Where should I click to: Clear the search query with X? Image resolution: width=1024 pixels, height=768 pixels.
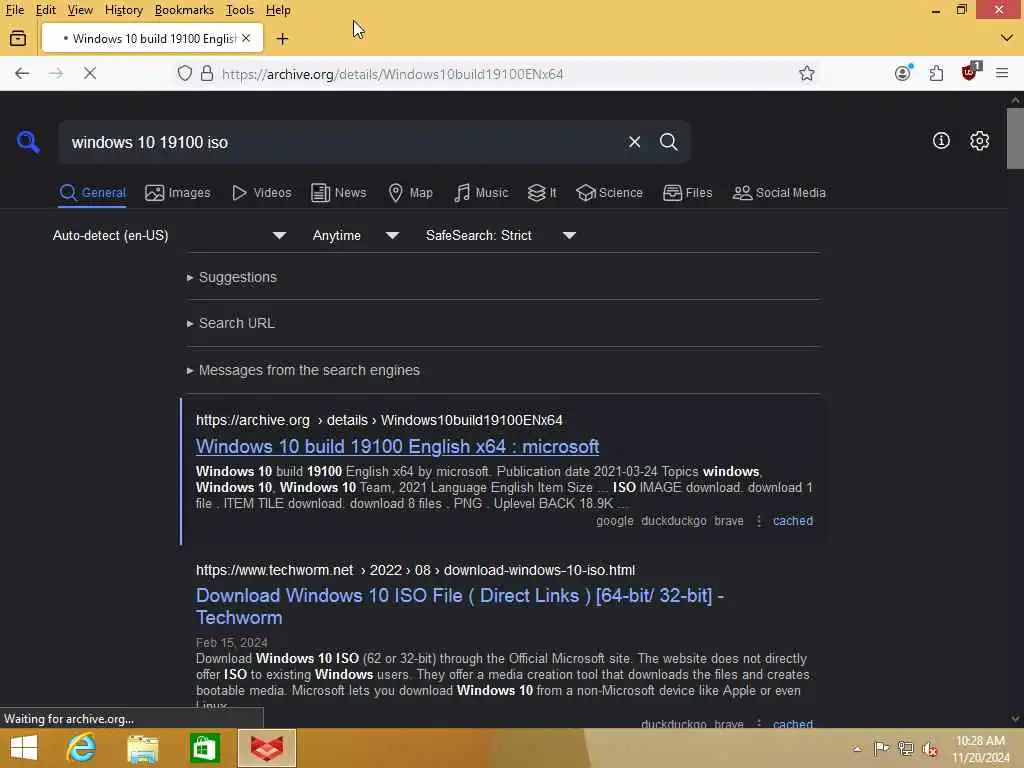(634, 142)
